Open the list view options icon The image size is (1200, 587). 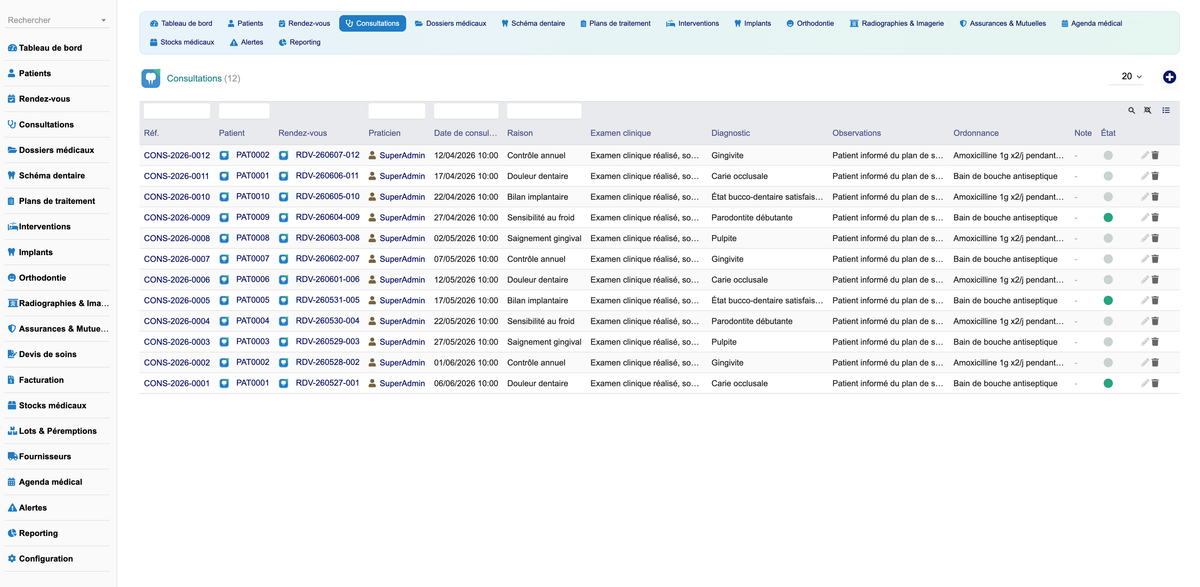[1166, 111]
